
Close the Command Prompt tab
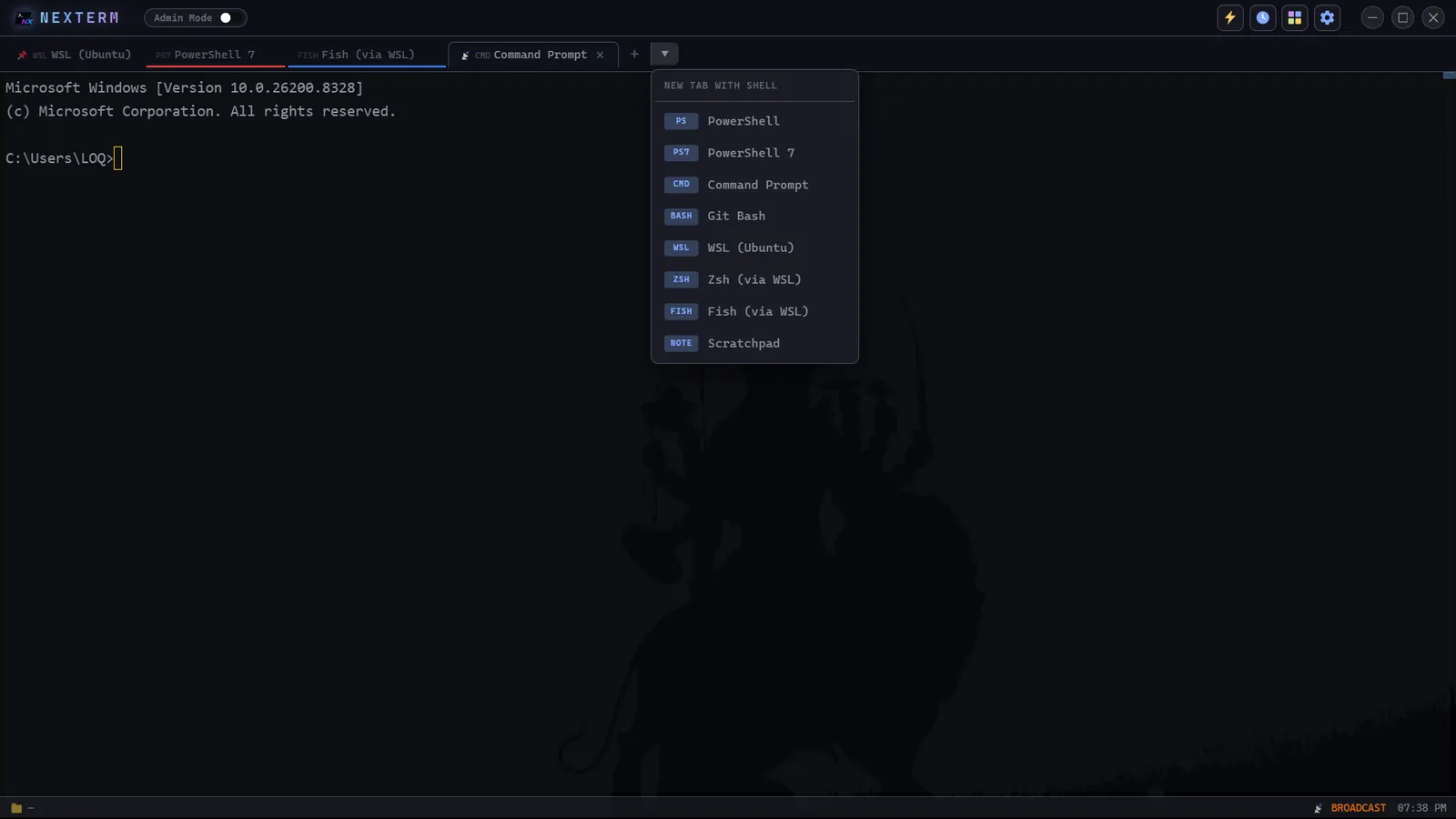tap(600, 55)
